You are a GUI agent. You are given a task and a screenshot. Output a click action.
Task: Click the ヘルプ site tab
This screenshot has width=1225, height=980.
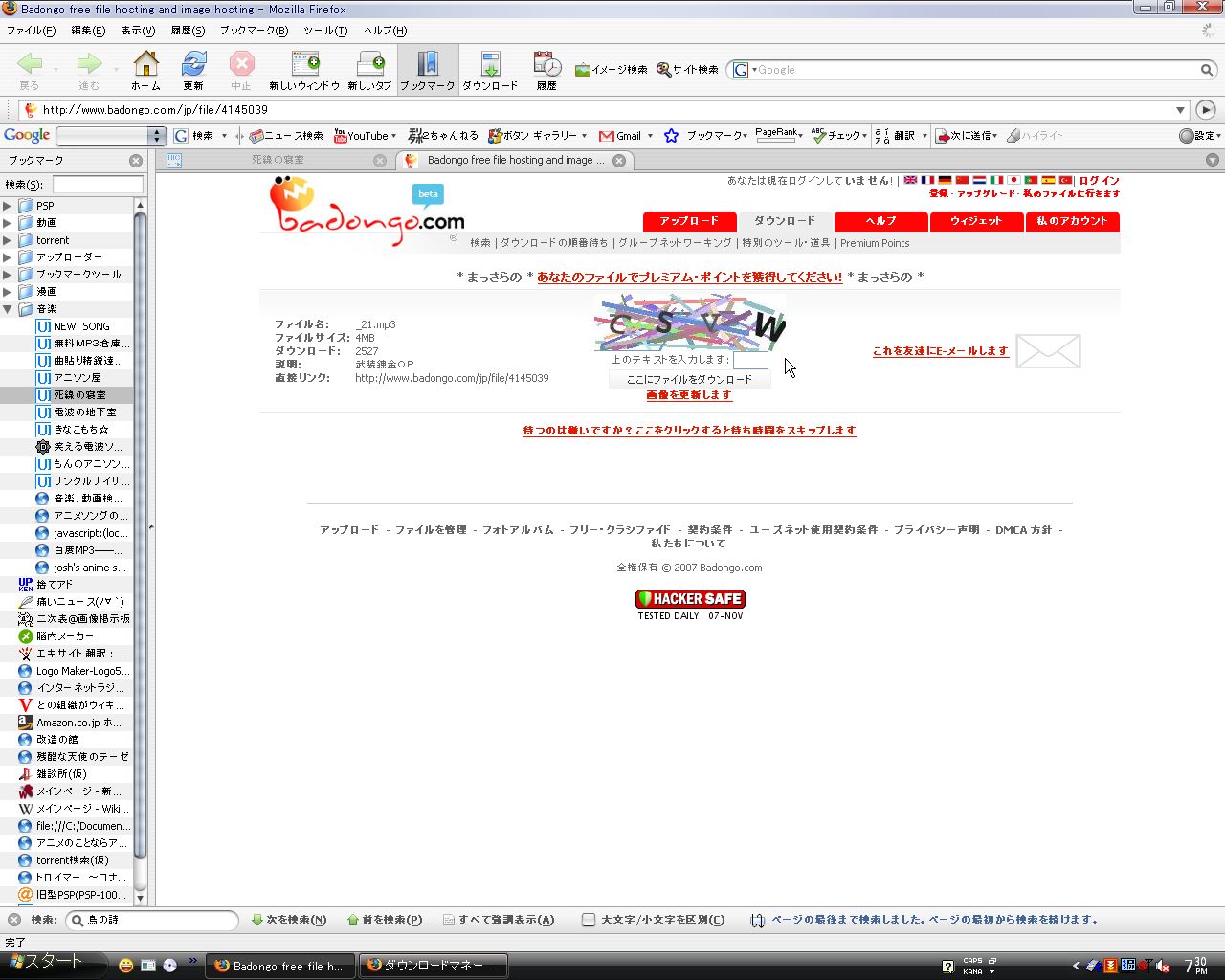(880, 221)
